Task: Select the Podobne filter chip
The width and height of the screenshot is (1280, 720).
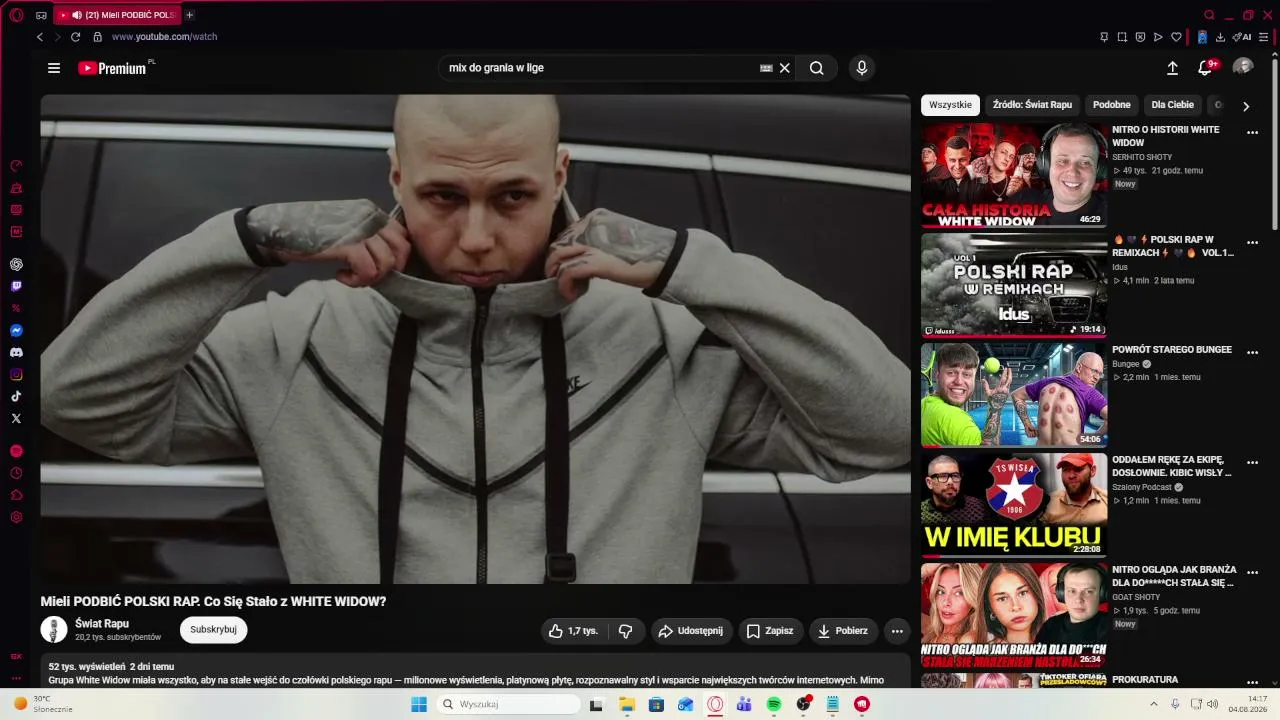Action: point(1112,105)
